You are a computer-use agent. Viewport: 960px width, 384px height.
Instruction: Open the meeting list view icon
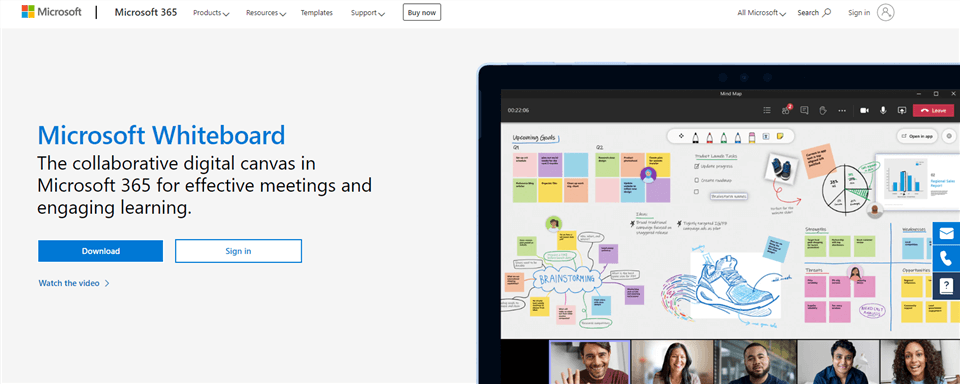click(x=767, y=110)
